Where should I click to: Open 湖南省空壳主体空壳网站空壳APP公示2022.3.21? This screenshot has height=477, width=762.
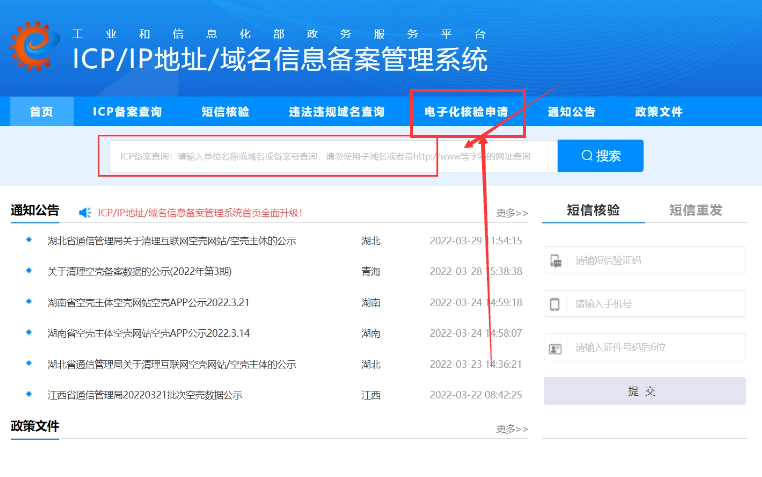coord(148,303)
